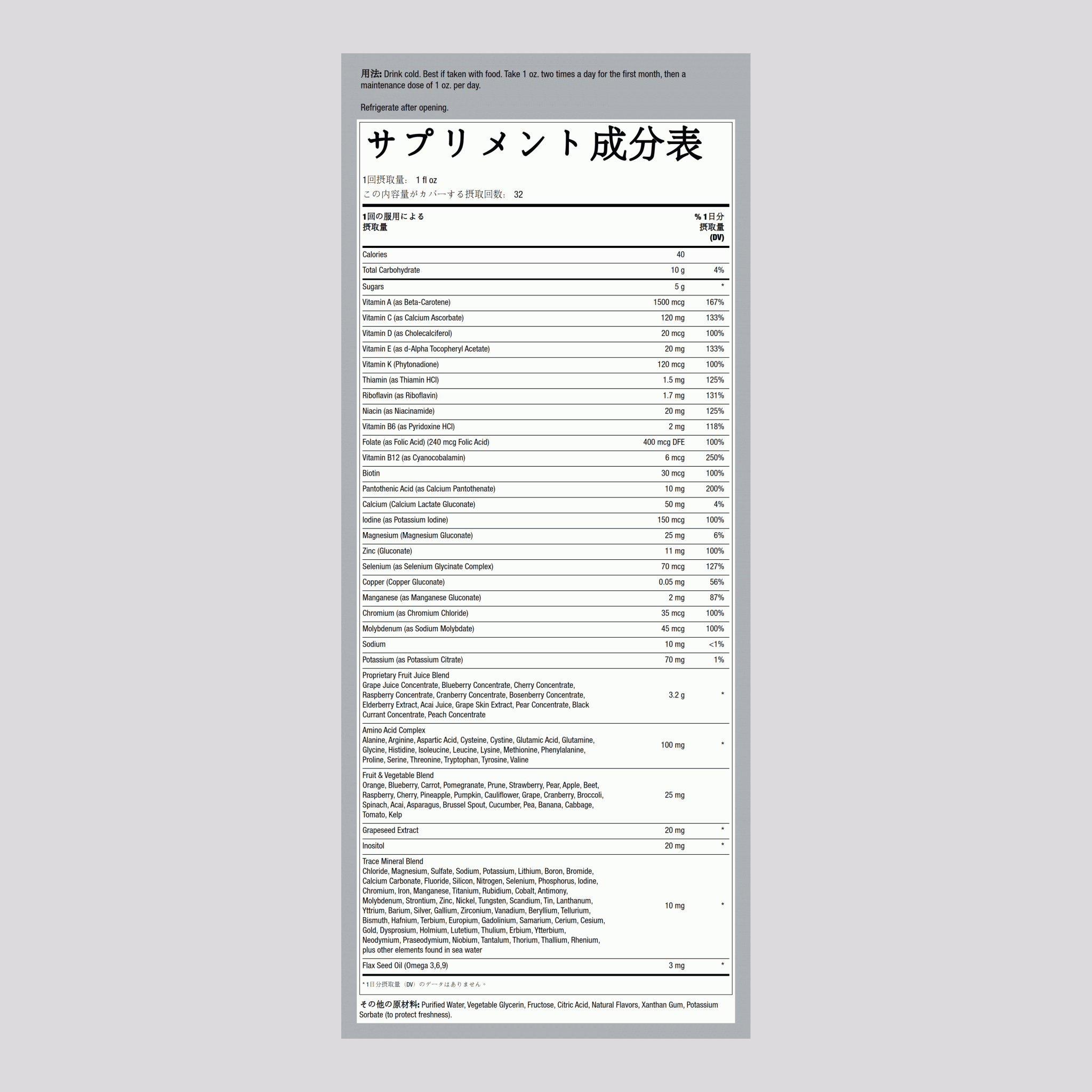Image resolution: width=1092 pixels, height=1092 pixels.
Task: Click 'Vitamin K (Phytonadione)' label
Action: click(x=400, y=365)
